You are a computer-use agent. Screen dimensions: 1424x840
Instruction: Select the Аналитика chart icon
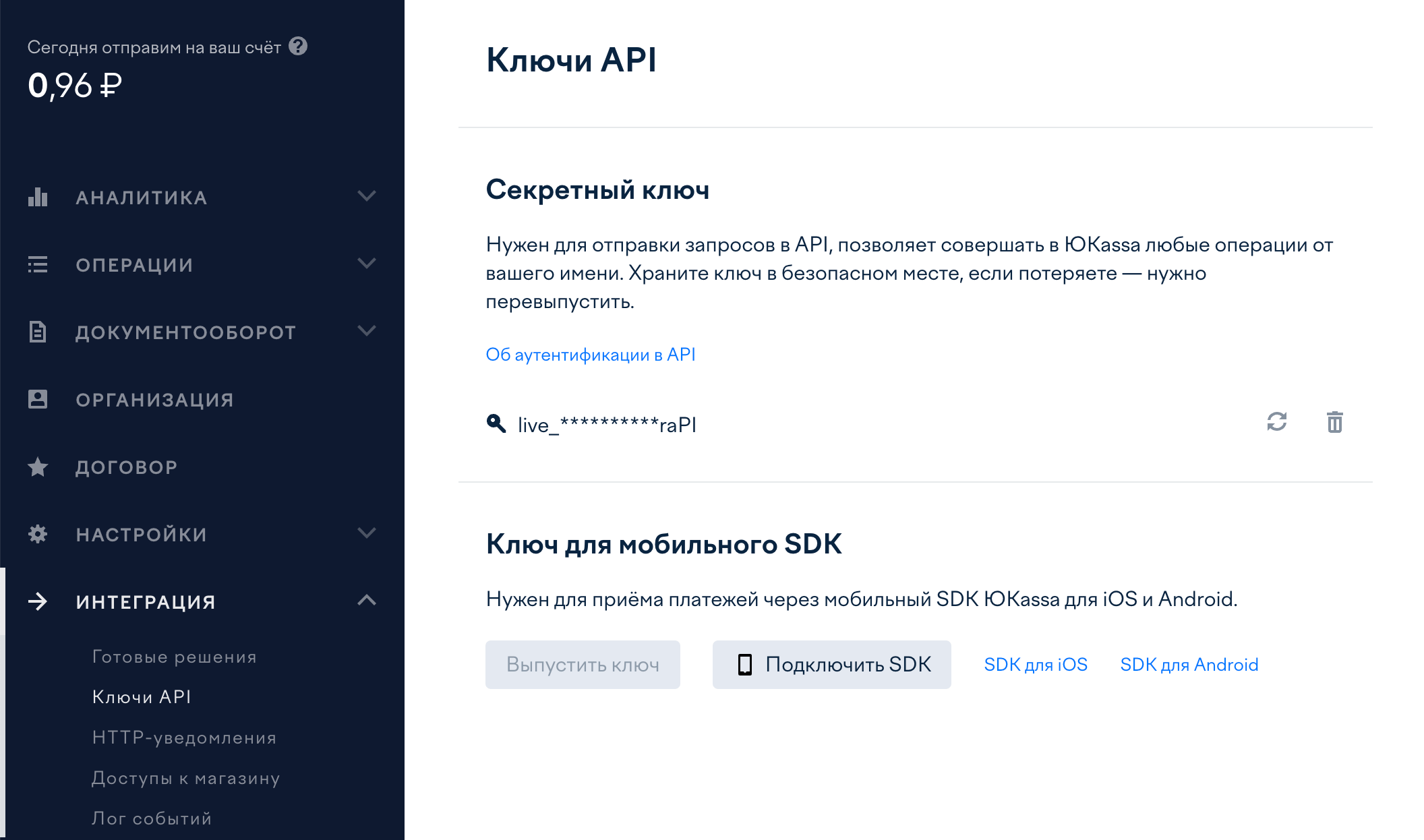click(38, 197)
